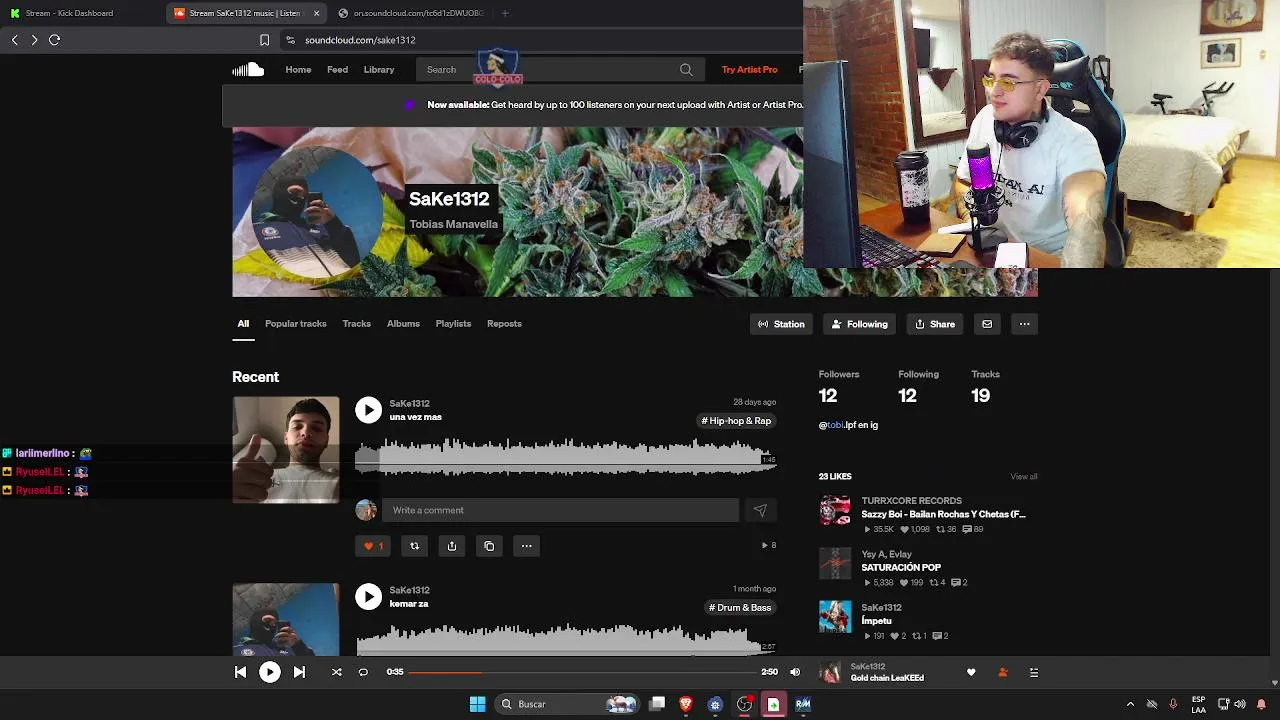1280x720 pixels.
Task: Open 'SATURACIÓN POP' liked track
Action: (901, 568)
